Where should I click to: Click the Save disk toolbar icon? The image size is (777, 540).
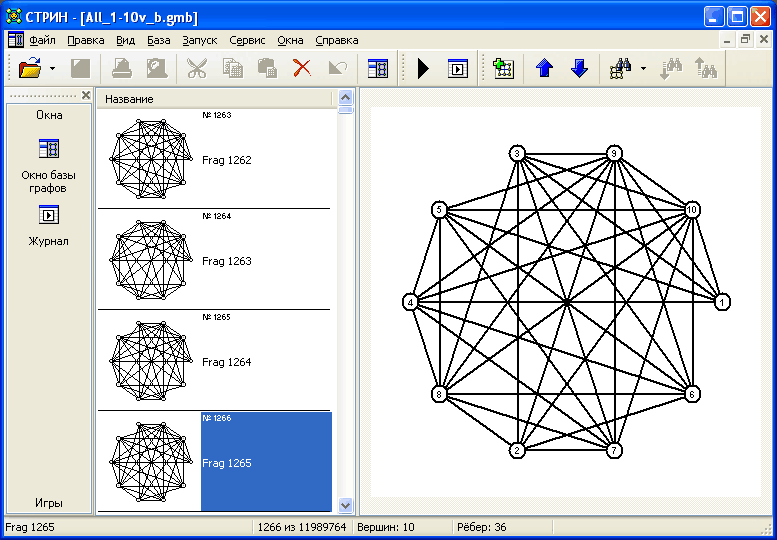click(80, 68)
